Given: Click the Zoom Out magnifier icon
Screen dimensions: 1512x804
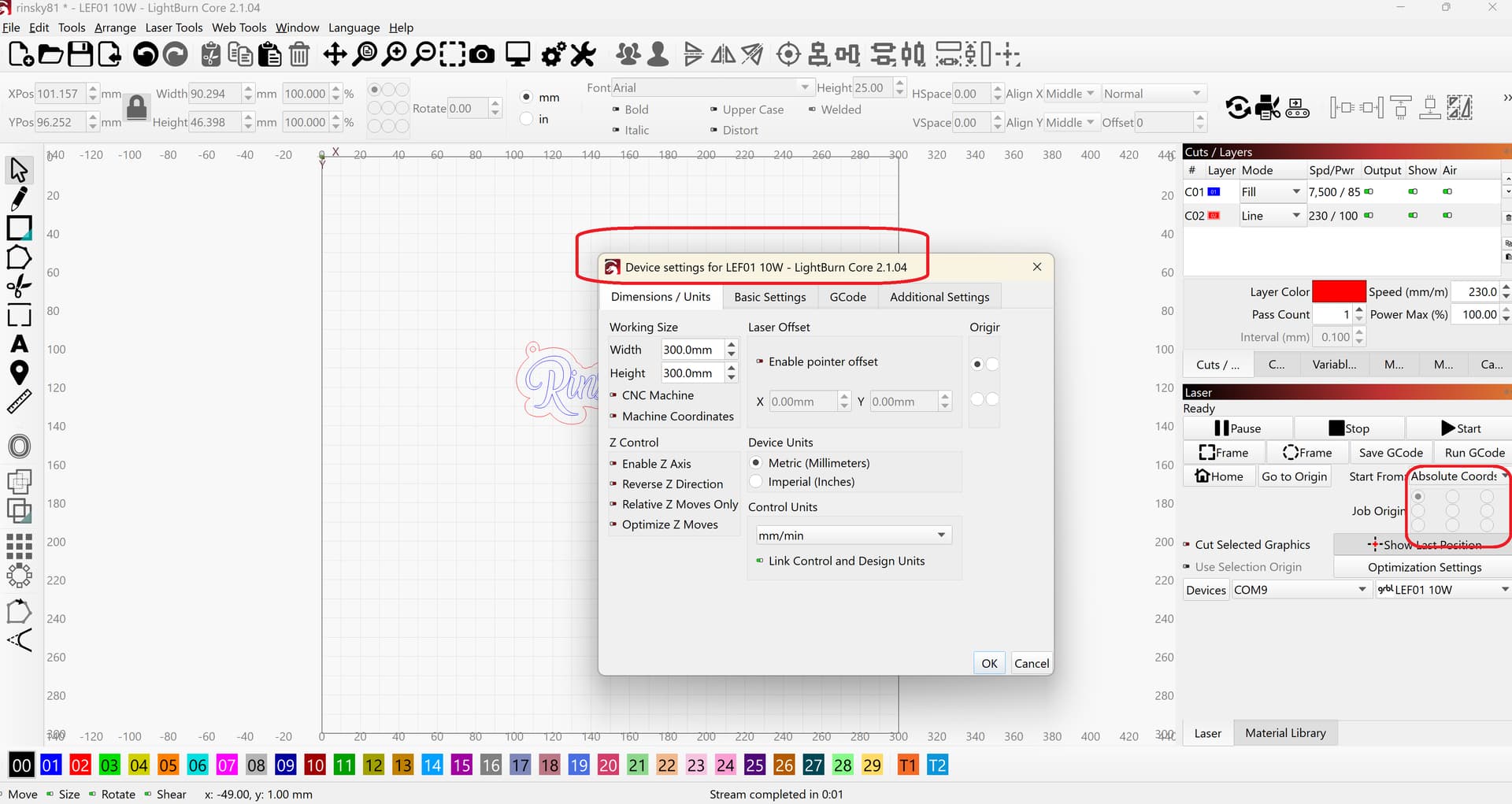Looking at the screenshot, I should click(424, 54).
